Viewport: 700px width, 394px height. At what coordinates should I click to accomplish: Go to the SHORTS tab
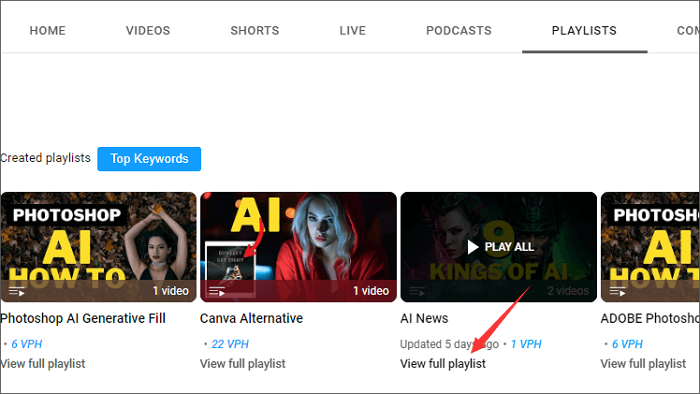[x=254, y=30]
